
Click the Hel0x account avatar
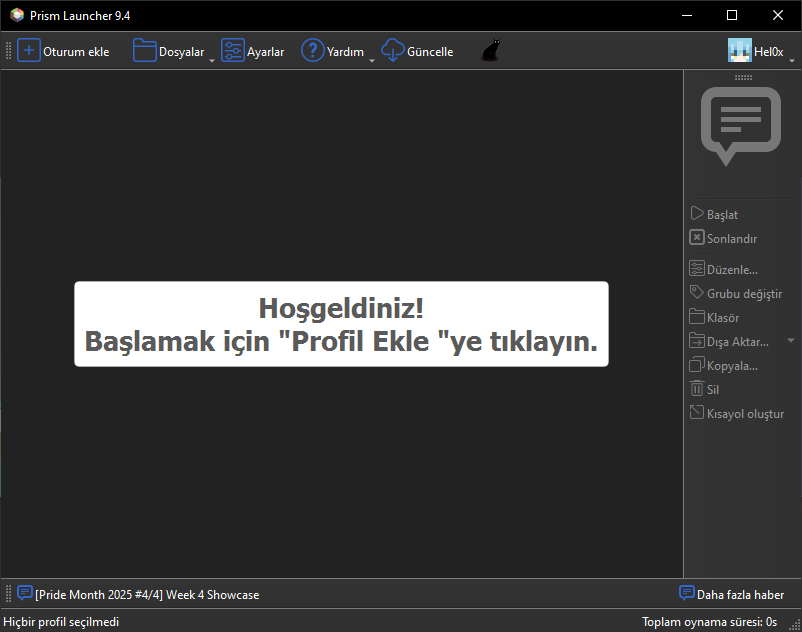[x=740, y=51]
